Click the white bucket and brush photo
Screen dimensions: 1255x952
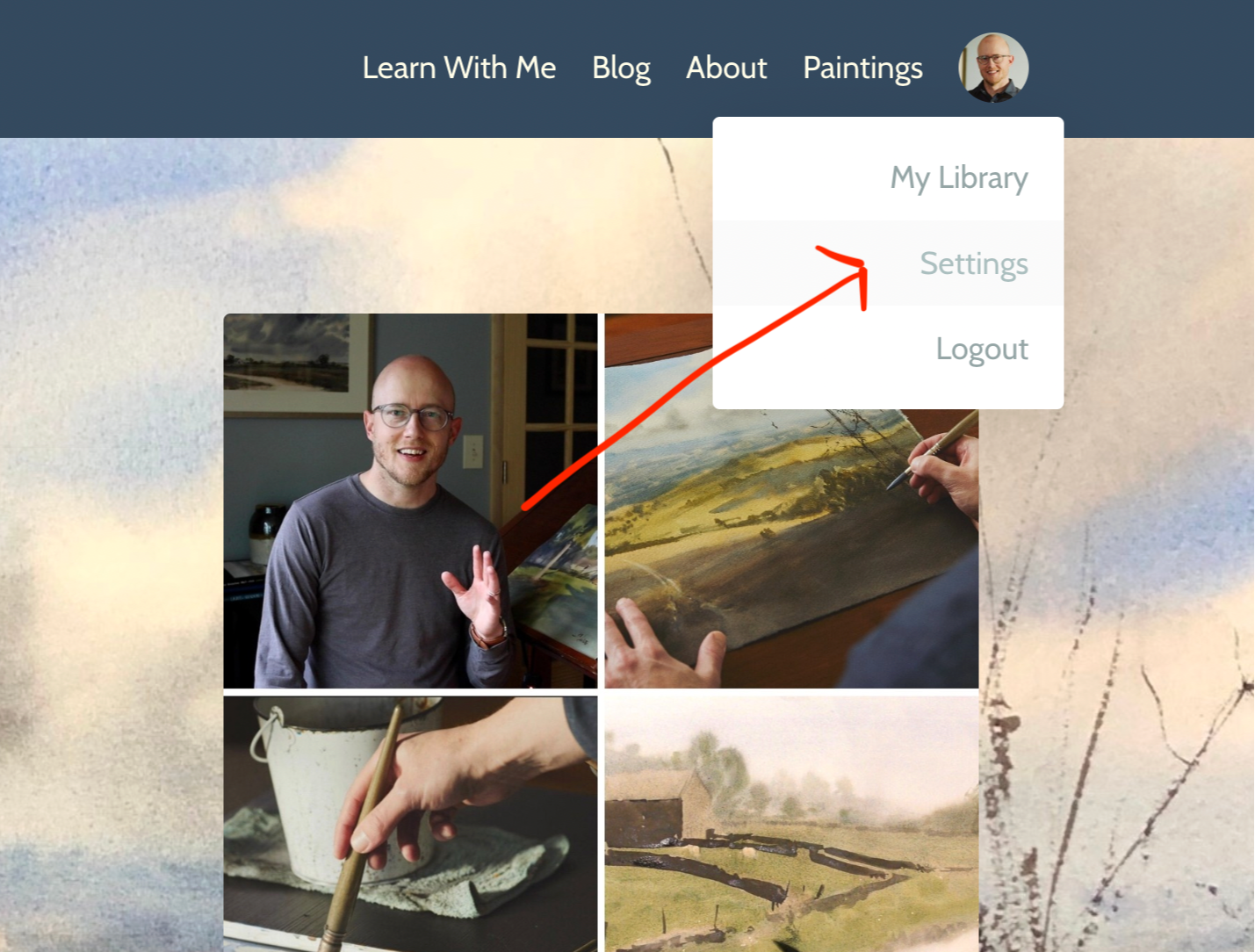410,824
